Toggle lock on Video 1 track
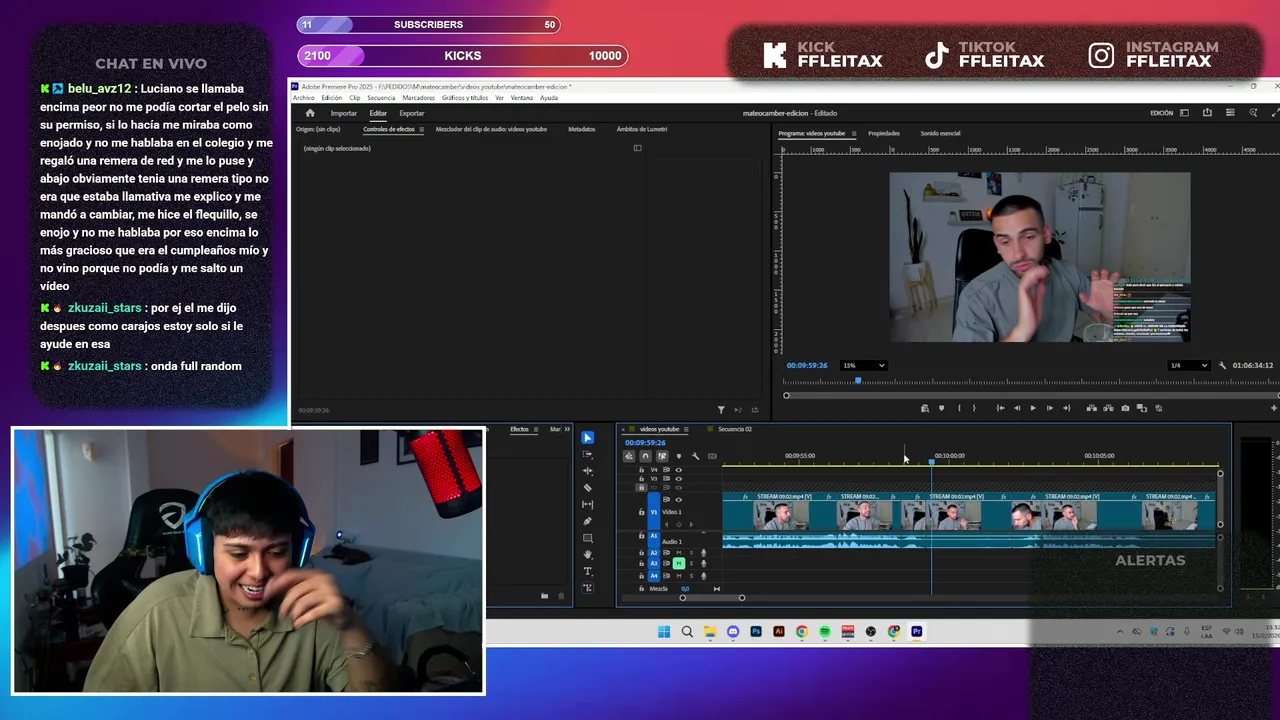The height and width of the screenshot is (720, 1280). pyautogui.click(x=642, y=512)
